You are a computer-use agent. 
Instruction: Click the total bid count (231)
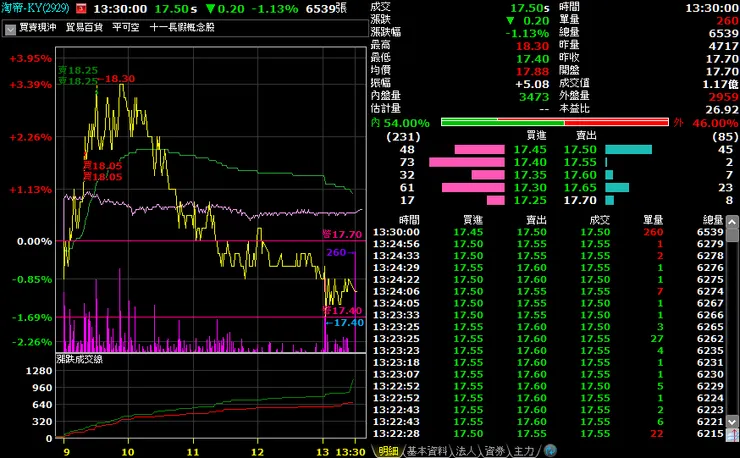coord(403,136)
